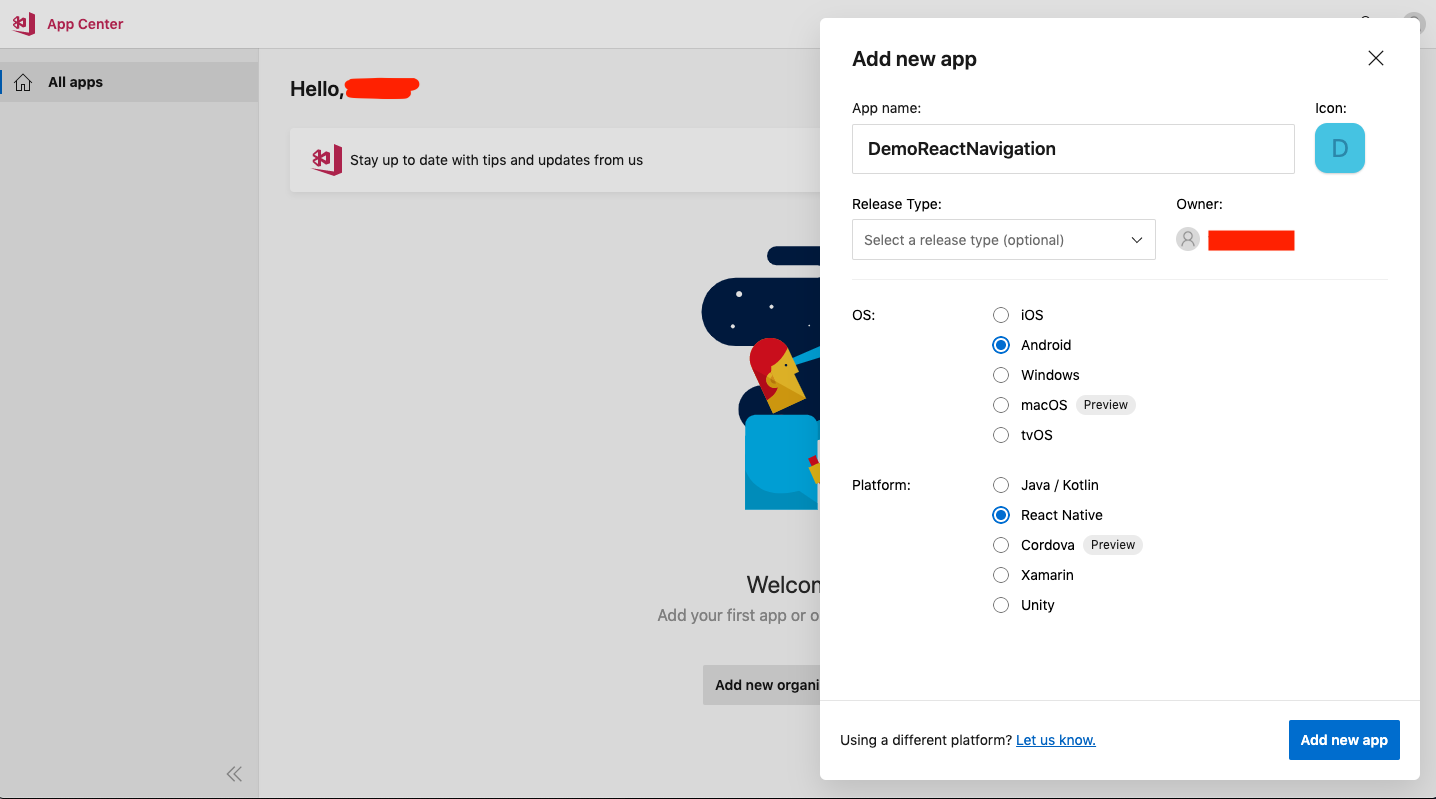Pick Unity as the platform
Image resolution: width=1436 pixels, height=799 pixels.
(x=1001, y=605)
